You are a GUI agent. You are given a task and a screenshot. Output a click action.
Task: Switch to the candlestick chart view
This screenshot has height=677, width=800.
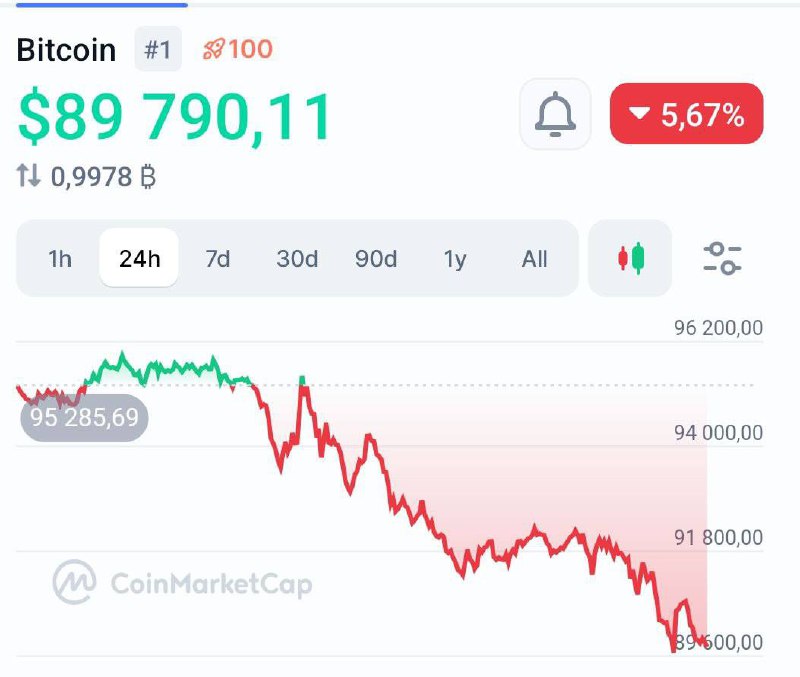(630, 259)
